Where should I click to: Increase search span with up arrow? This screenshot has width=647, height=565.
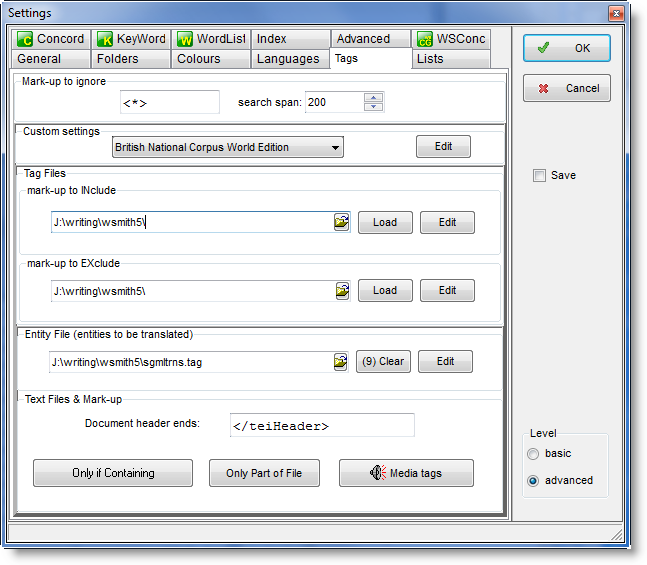pyautogui.click(x=373, y=98)
